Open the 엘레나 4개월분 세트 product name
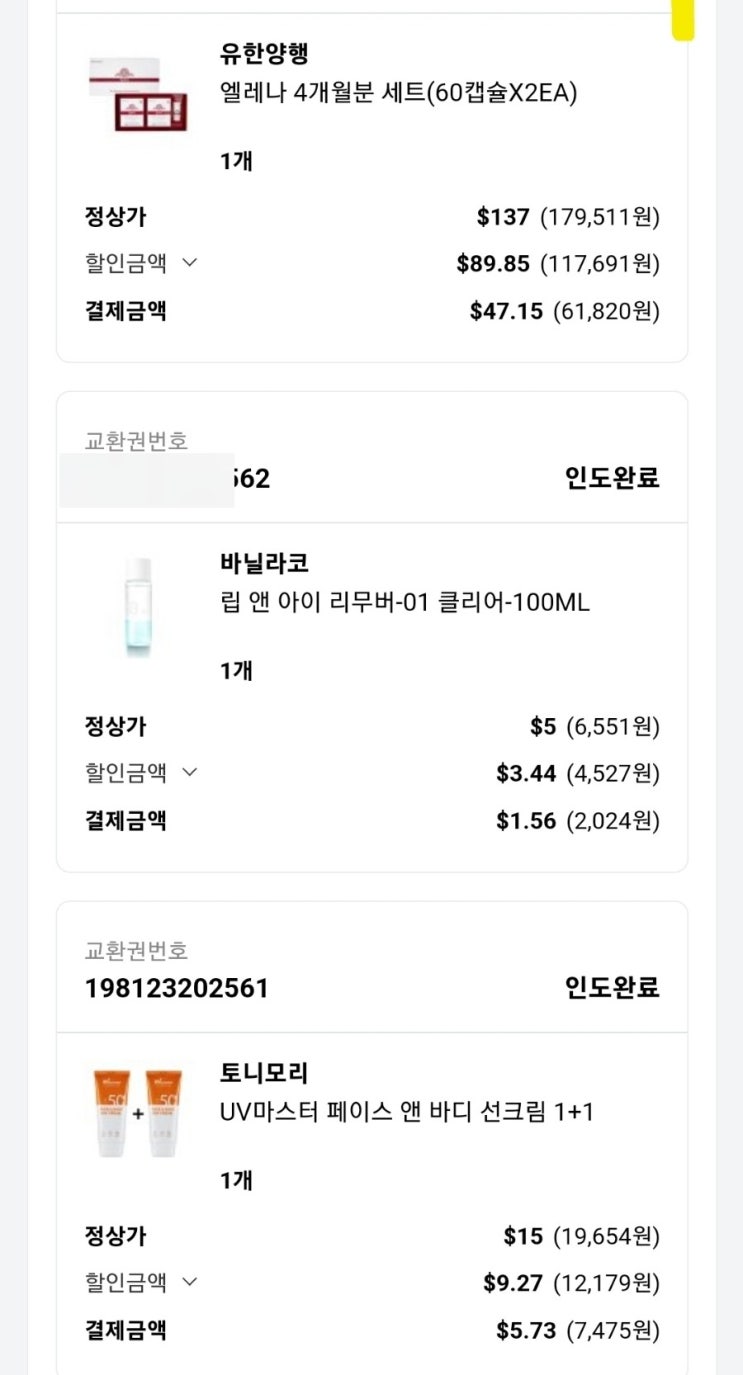The height and width of the screenshot is (1375, 743). coord(398,93)
